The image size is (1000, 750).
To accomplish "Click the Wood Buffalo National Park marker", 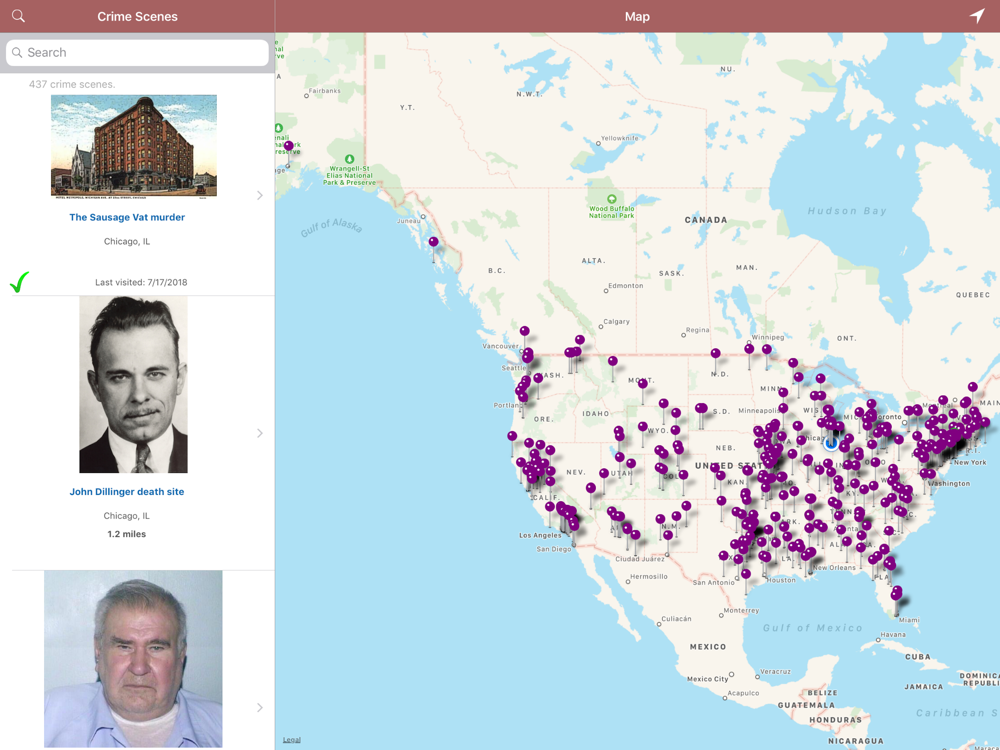I will pyautogui.click(x=611, y=200).
